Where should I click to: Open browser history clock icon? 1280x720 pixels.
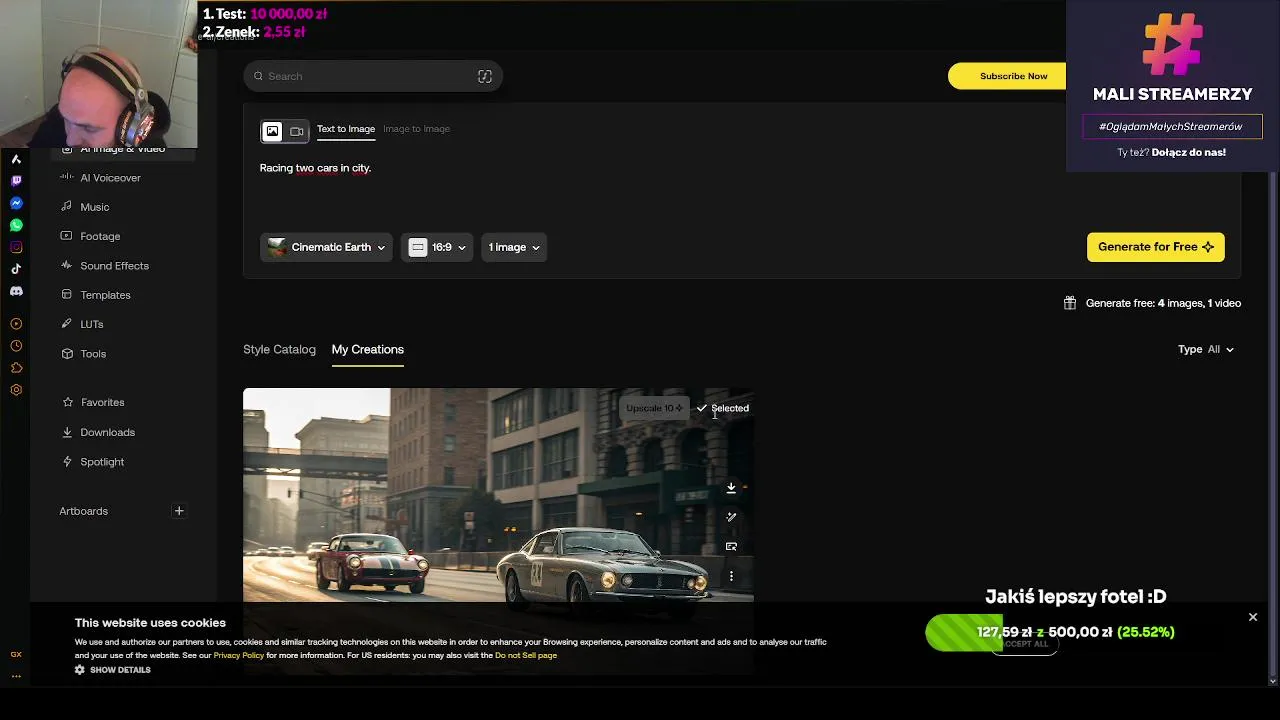pos(16,346)
